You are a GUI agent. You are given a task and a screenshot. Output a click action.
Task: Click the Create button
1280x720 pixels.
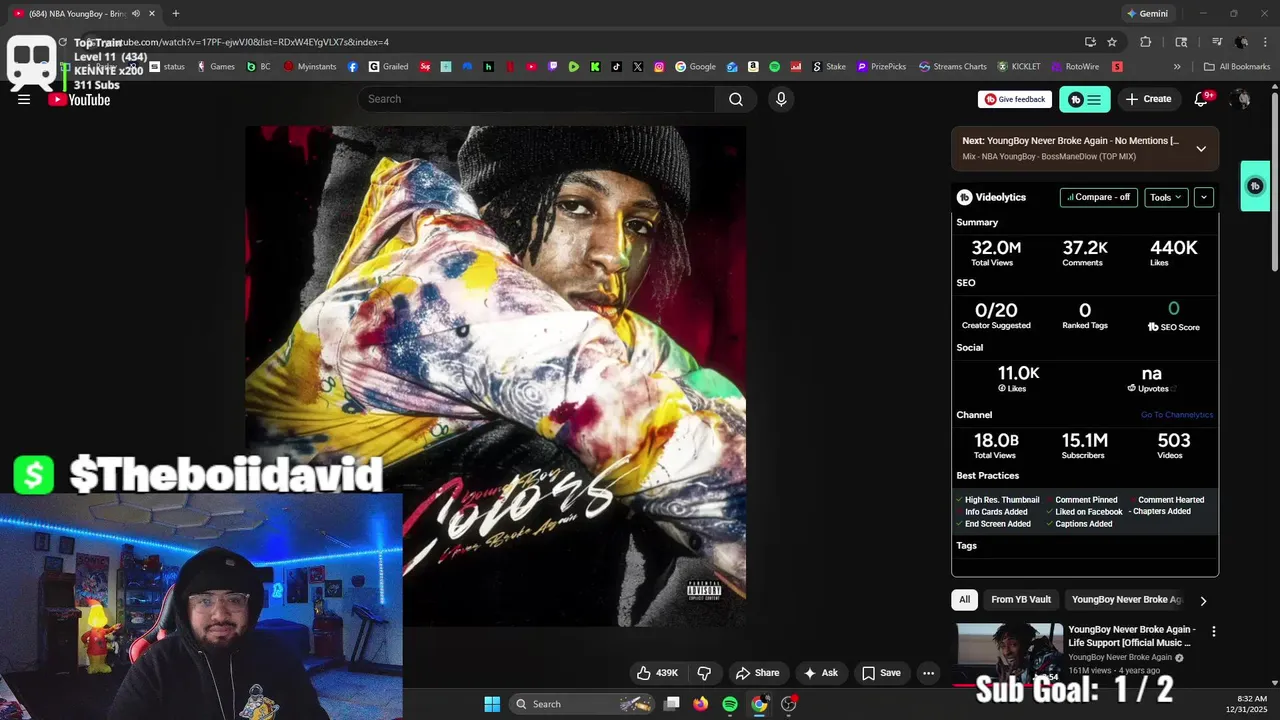pos(1149,99)
